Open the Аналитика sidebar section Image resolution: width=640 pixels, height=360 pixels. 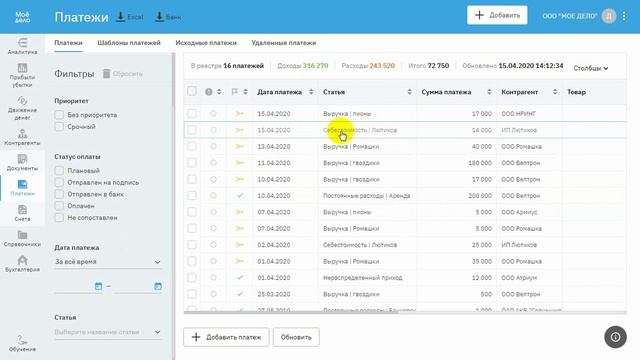pyautogui.click(x=22, y=46)
